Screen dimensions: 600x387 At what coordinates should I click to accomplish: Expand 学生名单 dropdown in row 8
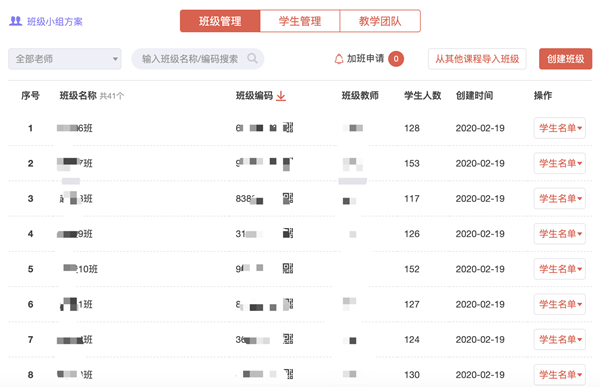point(559,374)
